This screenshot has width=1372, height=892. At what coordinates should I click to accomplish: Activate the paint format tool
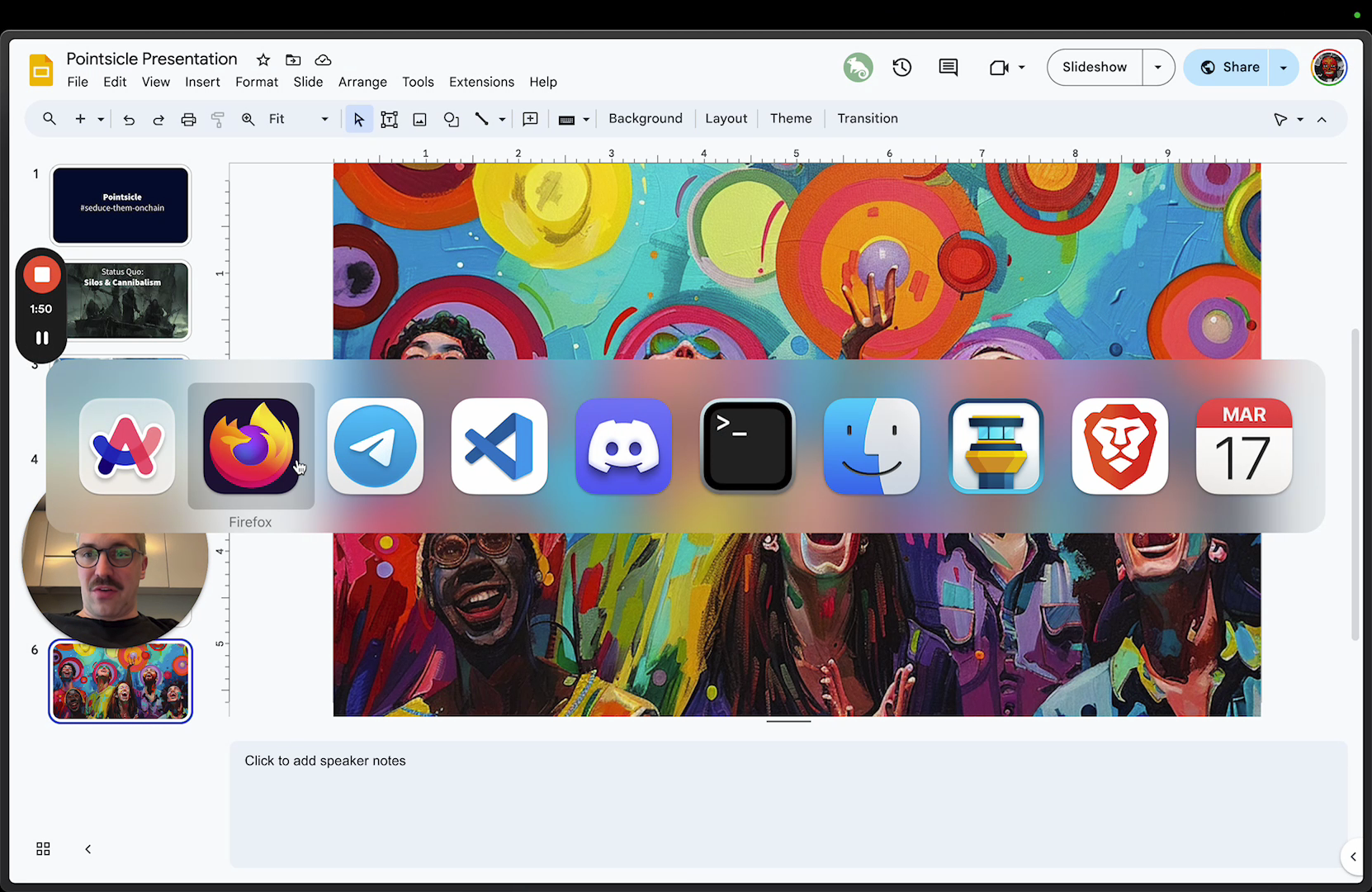(x=218, y=119)
